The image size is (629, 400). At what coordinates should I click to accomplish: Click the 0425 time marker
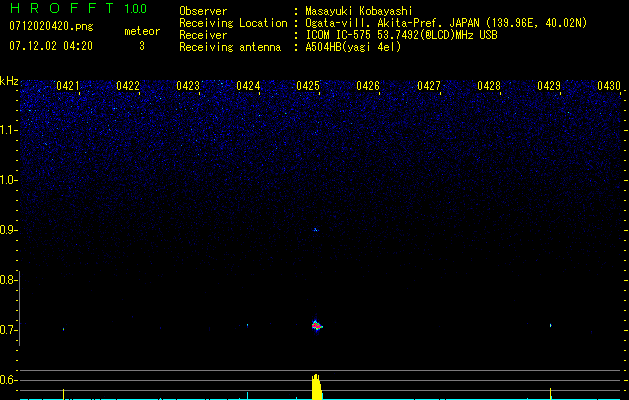308,86
